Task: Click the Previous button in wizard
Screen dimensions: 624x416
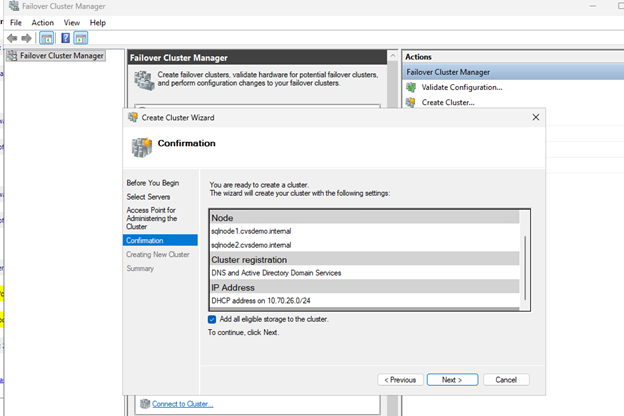Action: (x=400, y=380)
